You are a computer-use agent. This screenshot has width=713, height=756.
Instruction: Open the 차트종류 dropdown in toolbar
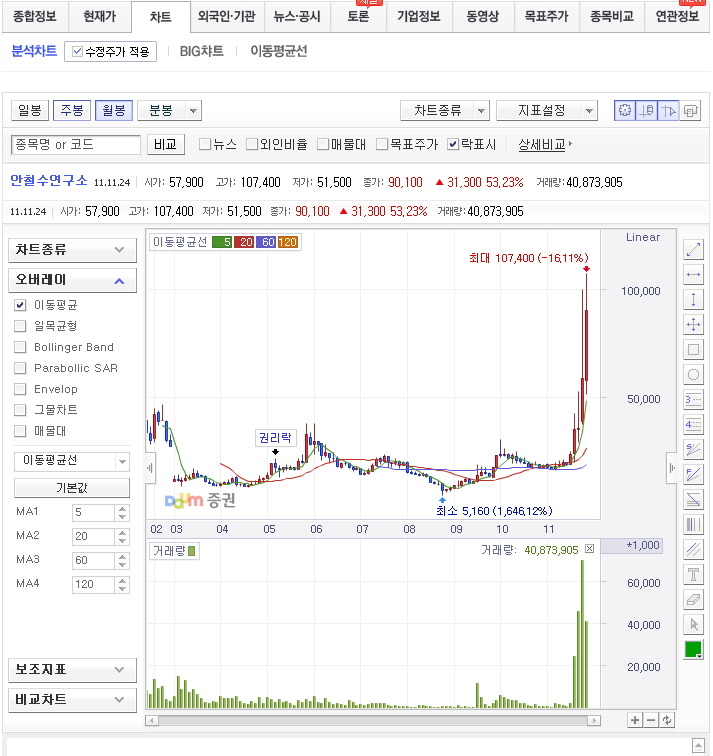pos(444,111)
